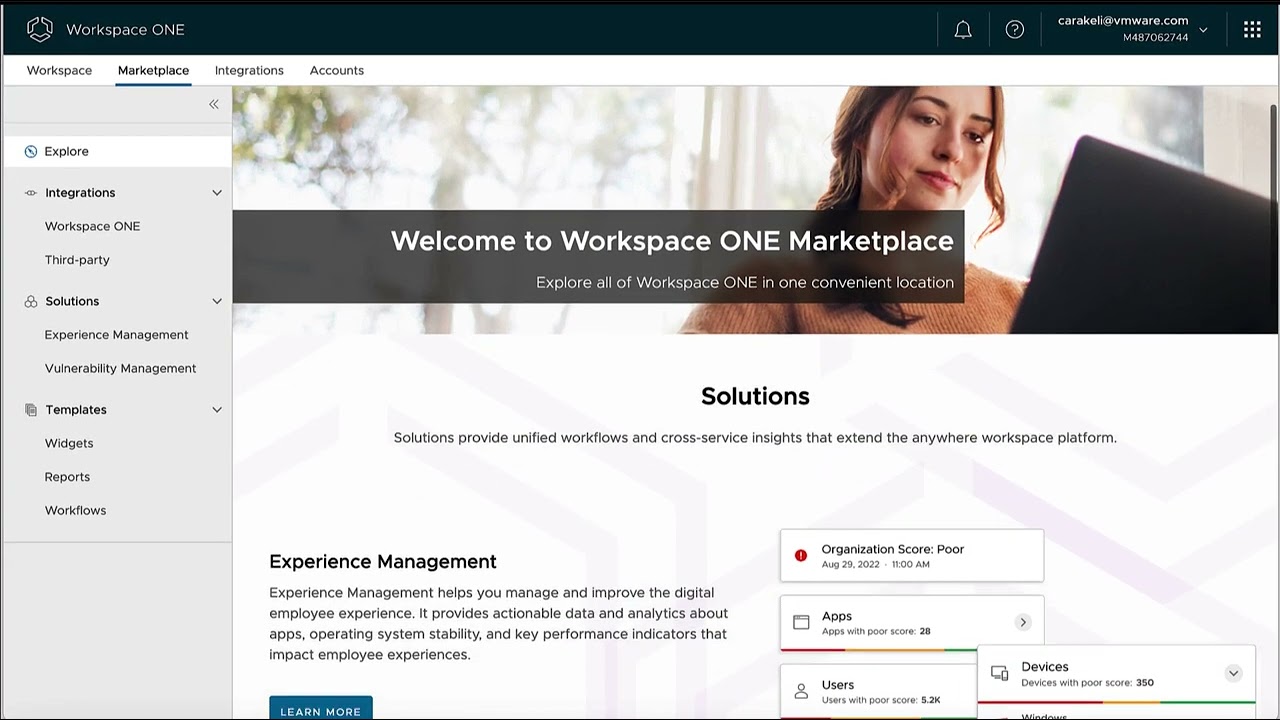Image resolution: width=1280 pixels, height=720 pixels.
Task: Click the Integrations section icon
Action: click(31, 193)
